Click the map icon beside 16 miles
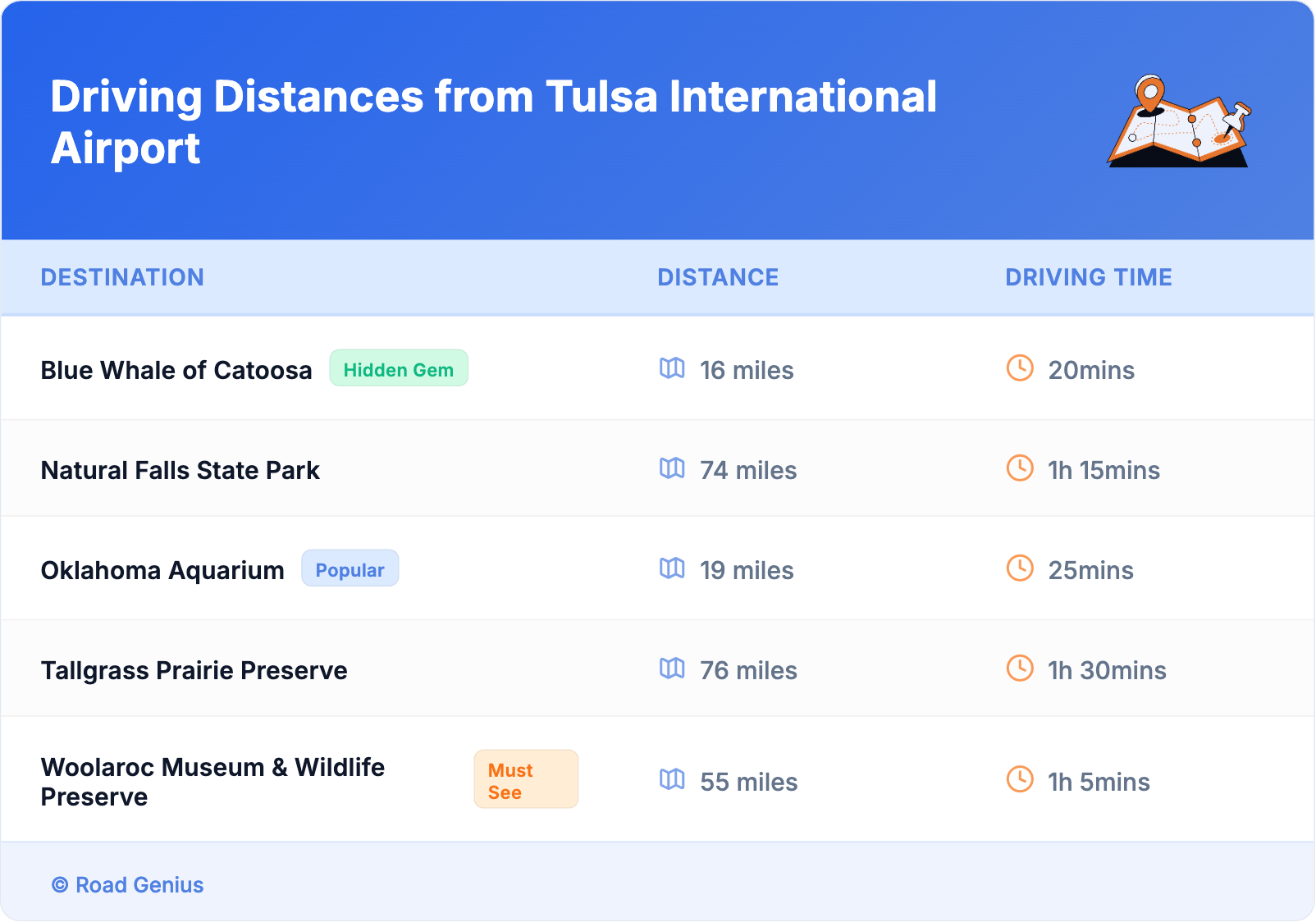 click(672, 368)
